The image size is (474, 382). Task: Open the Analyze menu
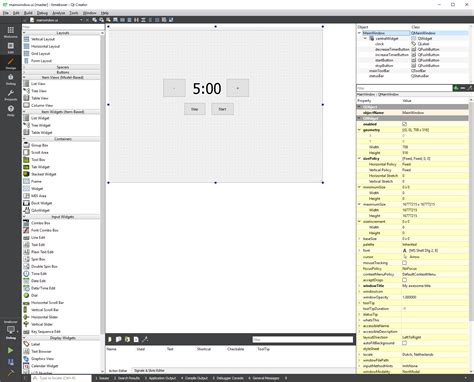point(59,13)
